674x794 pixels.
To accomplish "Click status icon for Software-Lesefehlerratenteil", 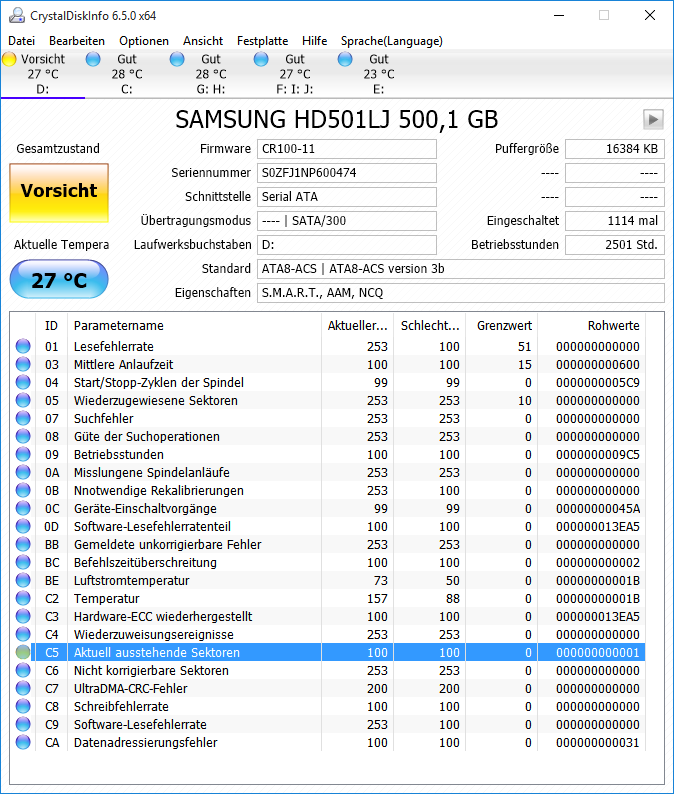I will 23,526.
